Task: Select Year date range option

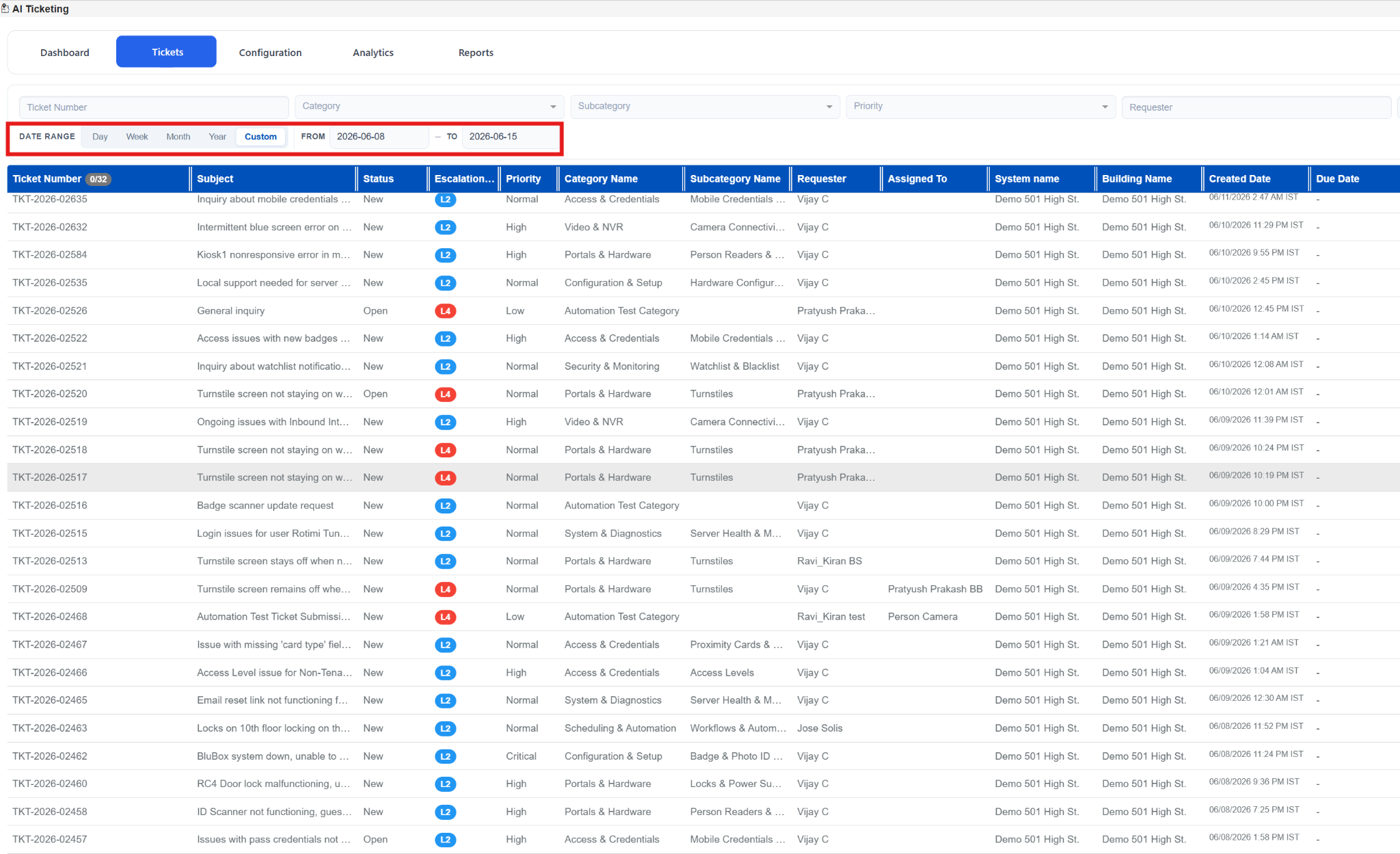Action: pos(217,137)
